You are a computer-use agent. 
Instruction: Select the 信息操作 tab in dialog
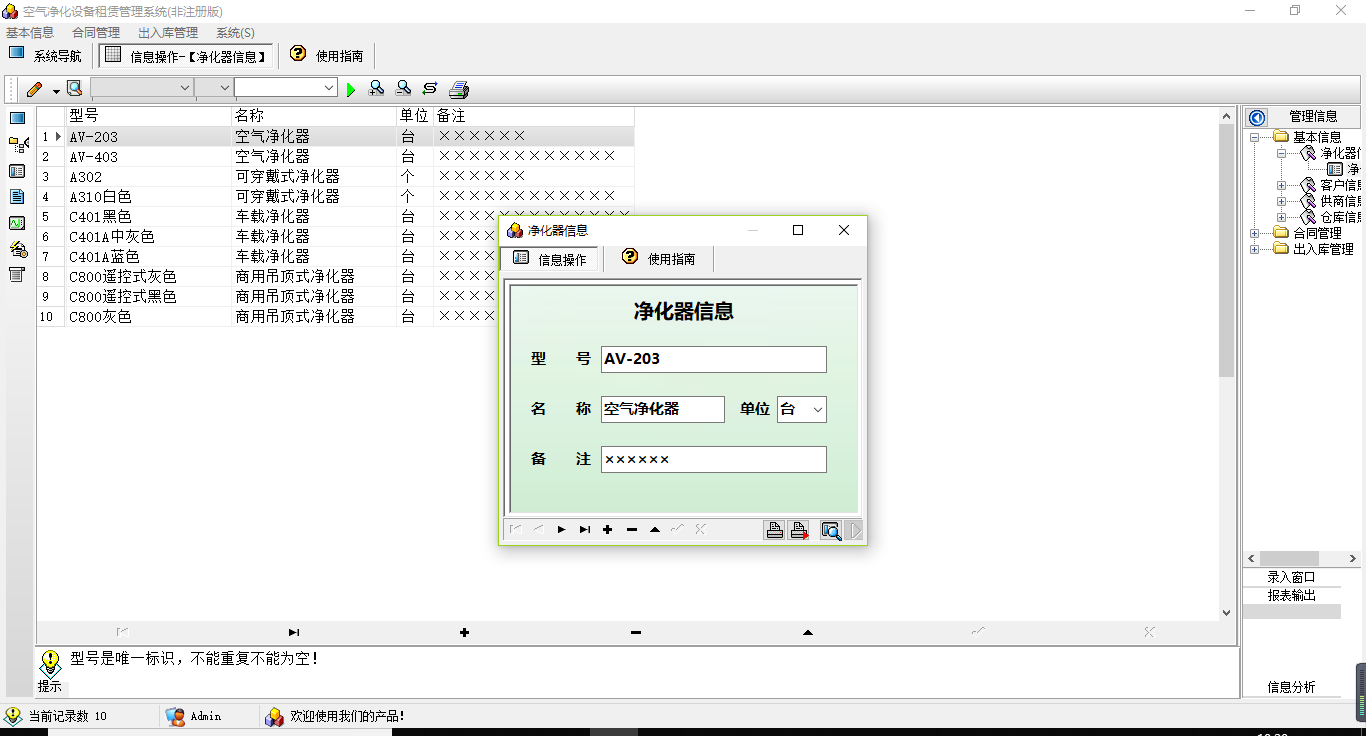coord(550,259)
